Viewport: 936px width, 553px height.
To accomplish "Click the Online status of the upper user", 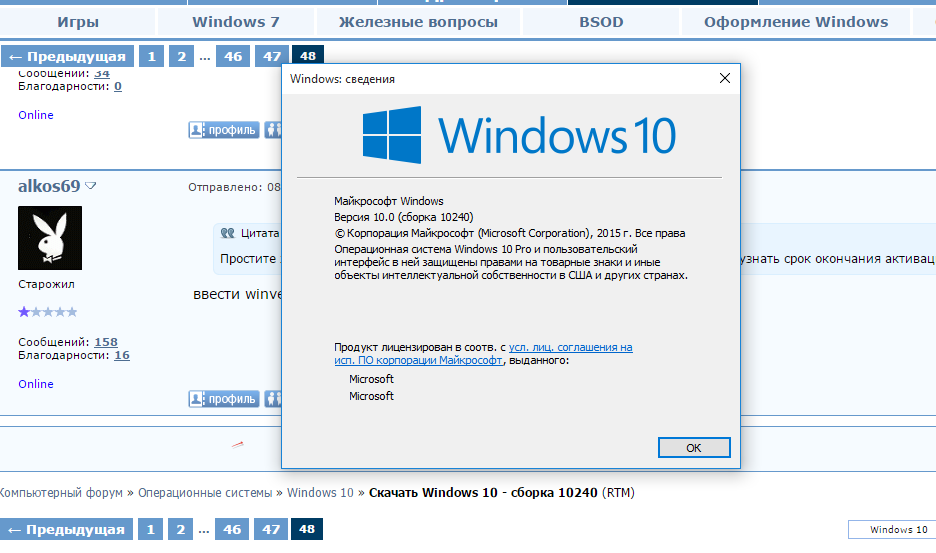I will (36, 115).
